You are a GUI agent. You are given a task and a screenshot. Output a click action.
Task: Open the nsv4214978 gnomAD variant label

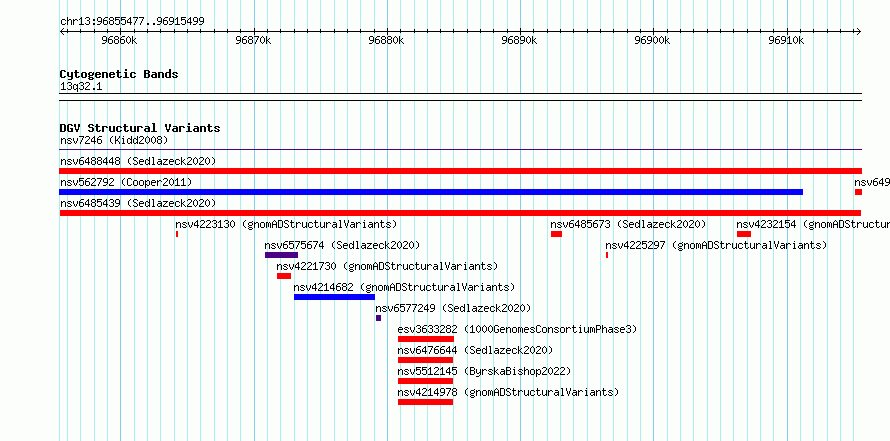coord(508,392)
